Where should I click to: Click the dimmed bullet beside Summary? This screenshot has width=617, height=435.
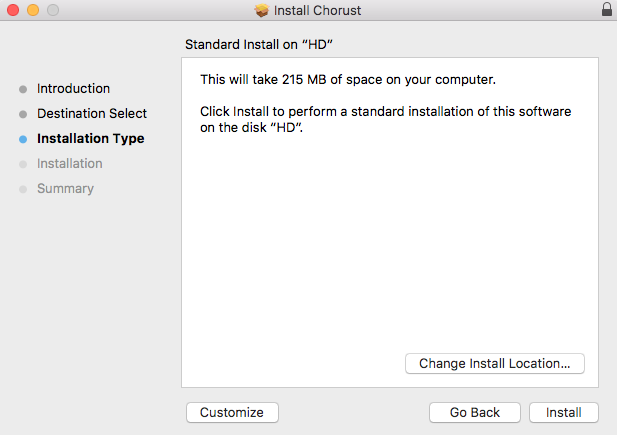click(23, 189)
